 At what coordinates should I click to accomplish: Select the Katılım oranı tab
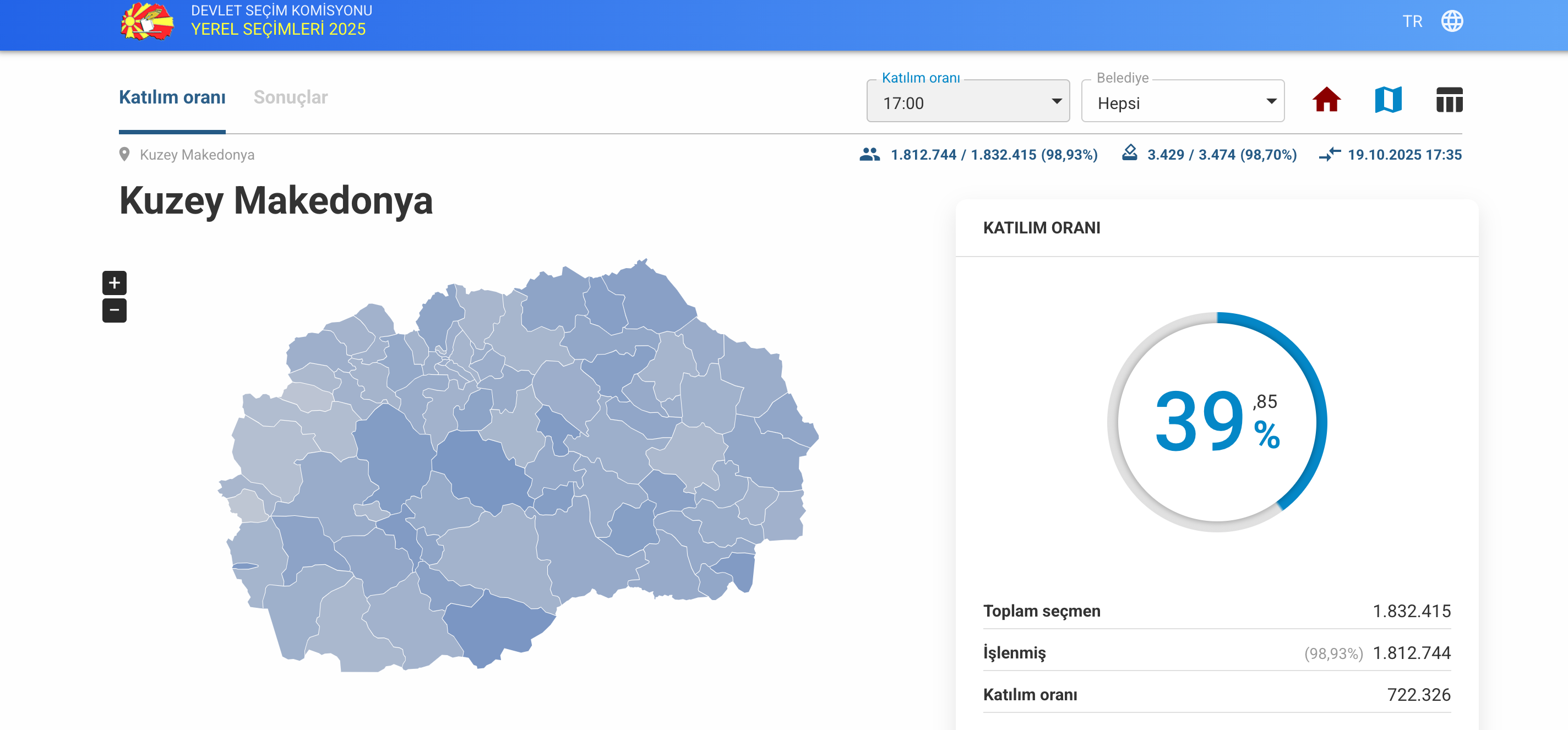pyautogui.click(x=172, y=97)
